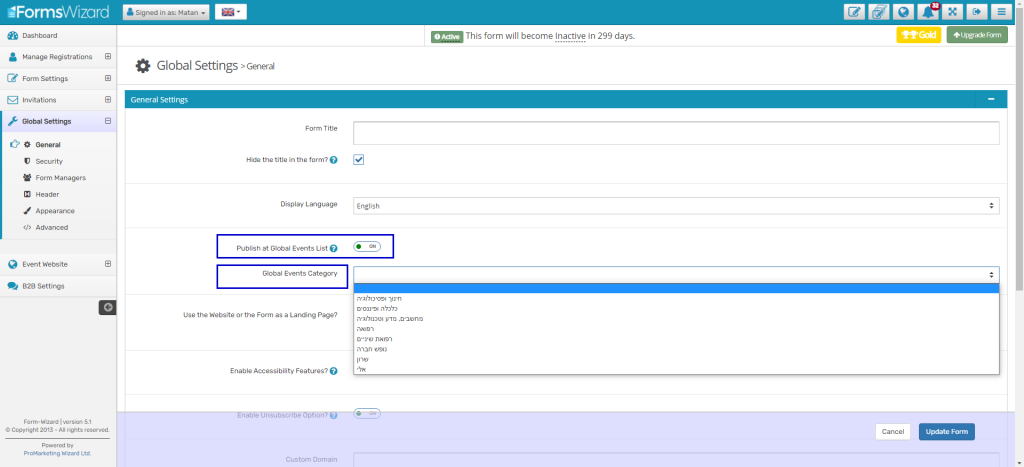This screenshot has height=467, width=1024.
Task: Open the Display Language dropdown
Action: (x=676, y=205)
